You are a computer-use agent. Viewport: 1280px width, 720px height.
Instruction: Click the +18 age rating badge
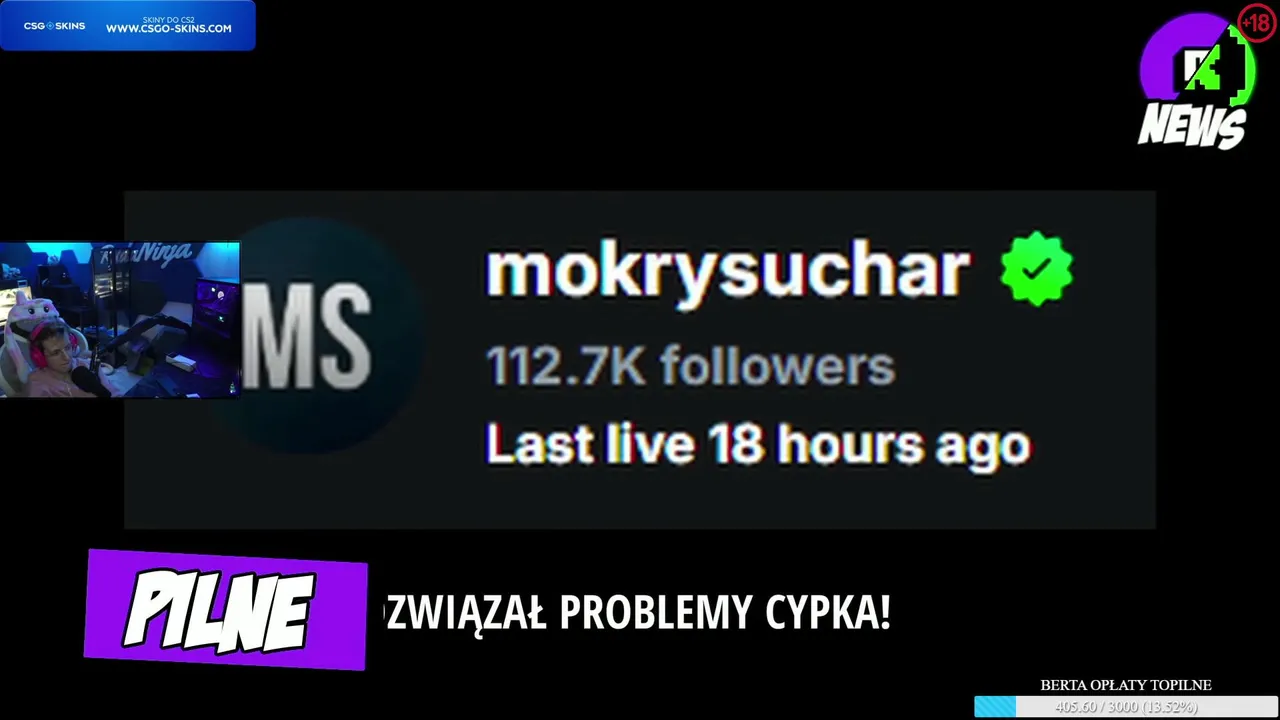1257,22
